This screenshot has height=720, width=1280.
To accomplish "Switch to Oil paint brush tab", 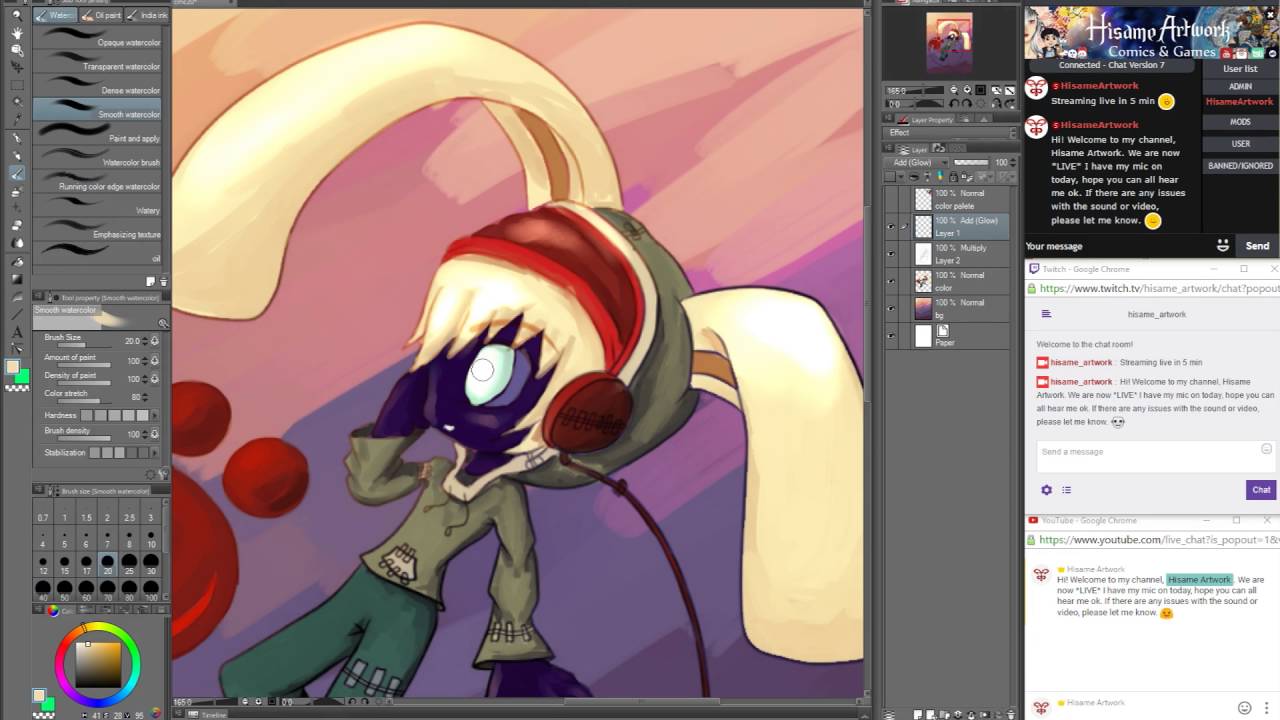I will pyautogui.click(x=101, y=15).
